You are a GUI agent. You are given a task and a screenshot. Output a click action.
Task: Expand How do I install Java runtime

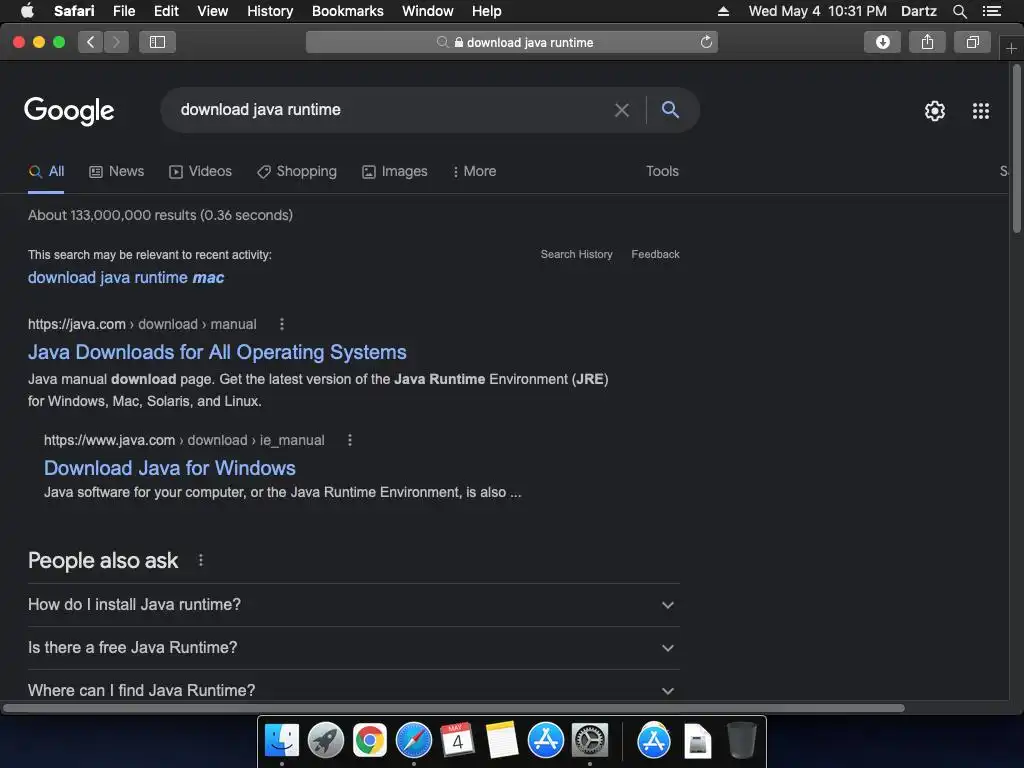[353, 605]
